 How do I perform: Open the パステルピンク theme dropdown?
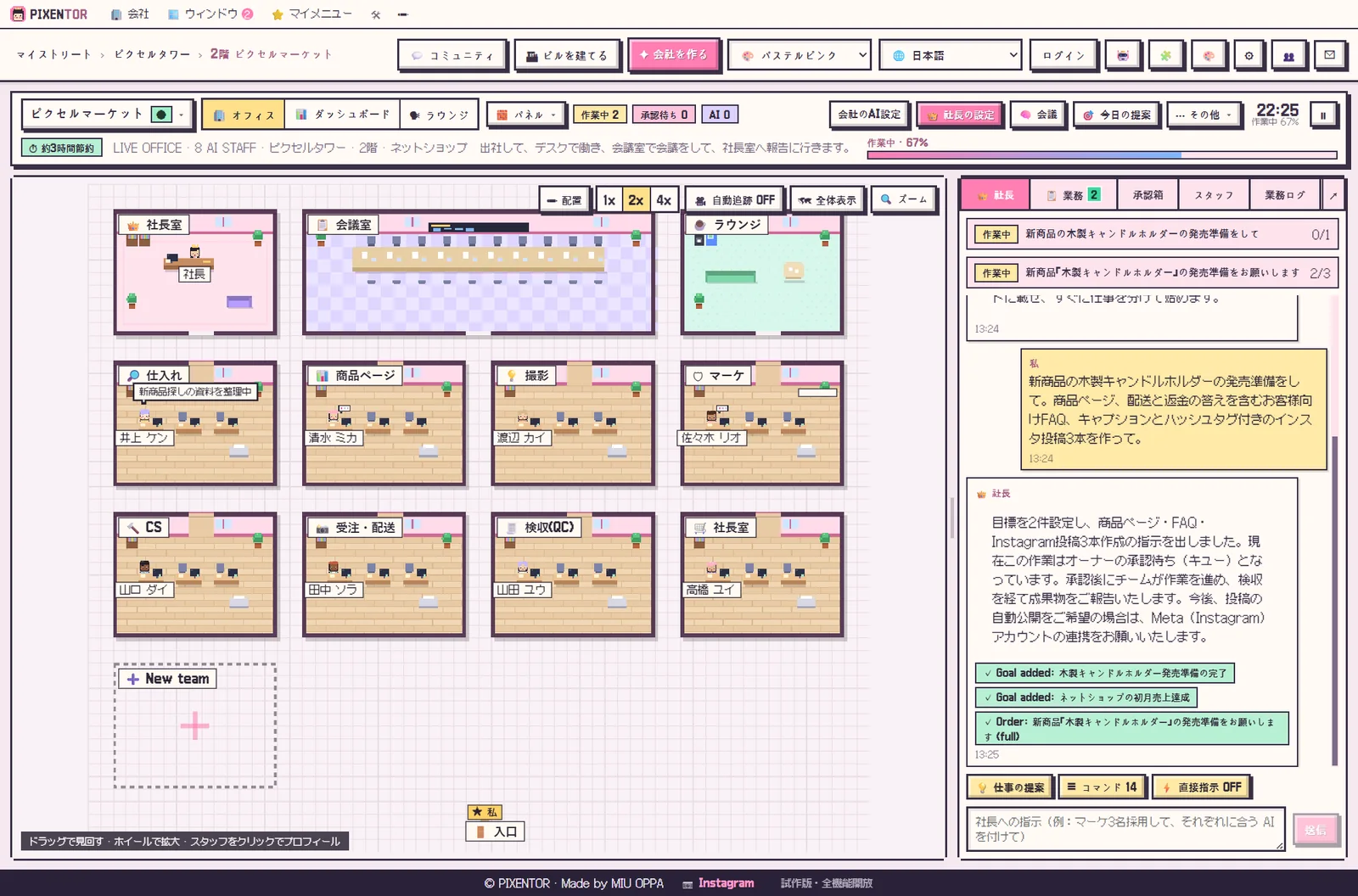tap(800, 55)
